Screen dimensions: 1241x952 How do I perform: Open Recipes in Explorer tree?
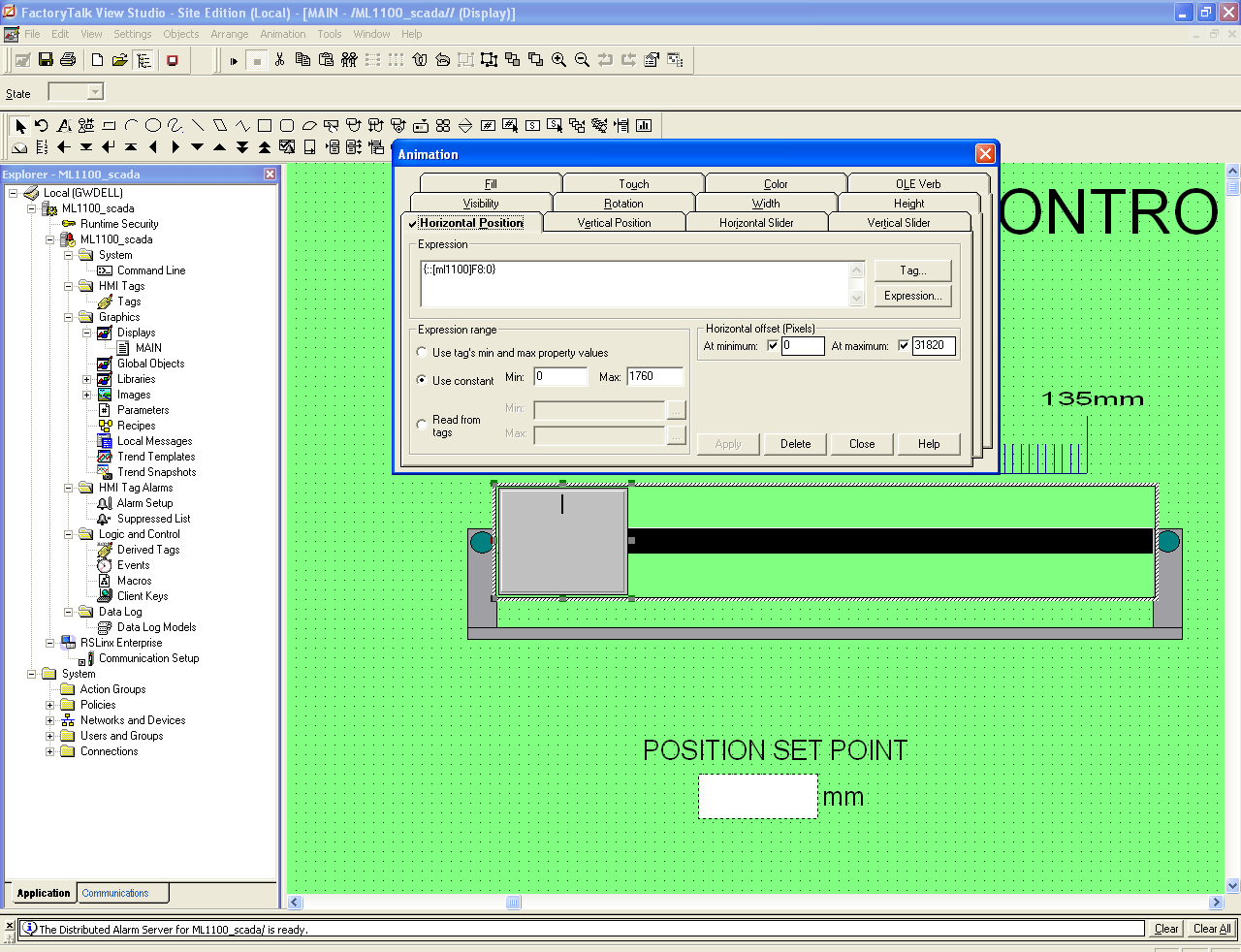click(136, 426)
